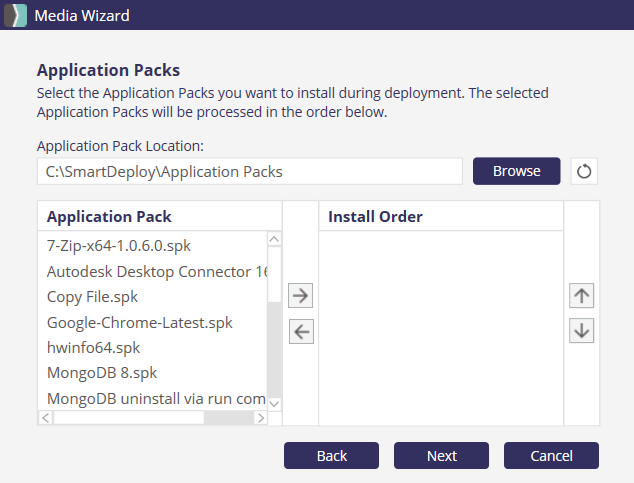This screenshot has width=634, height=483.
Task: Select MongoDB 8.spk entry
Action: 102,374
